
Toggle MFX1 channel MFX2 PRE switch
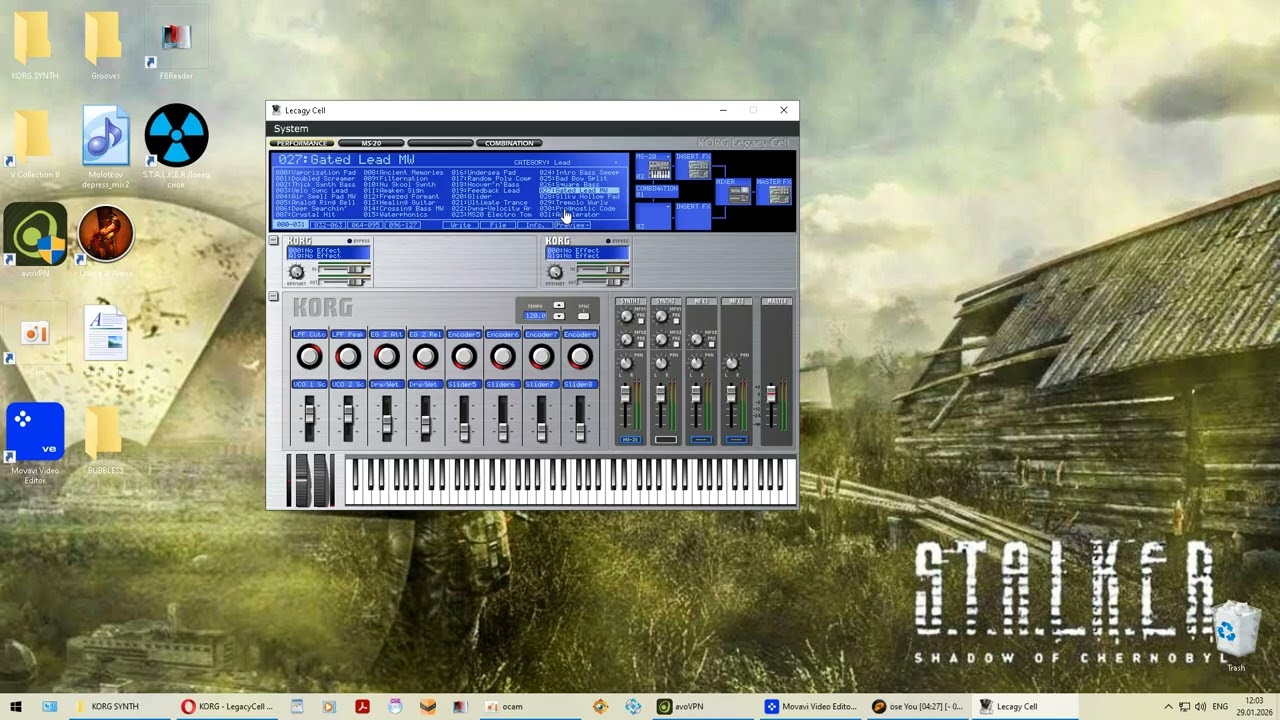[711, 344]
